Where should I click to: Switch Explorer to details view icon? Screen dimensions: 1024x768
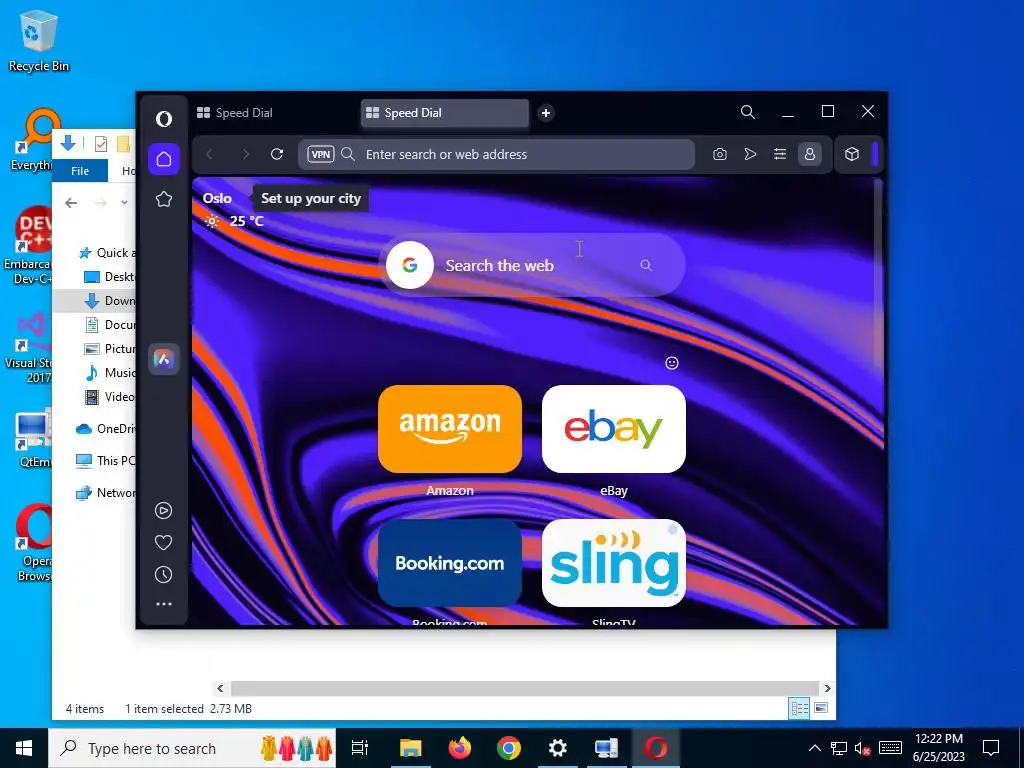(x=799, y=709)
